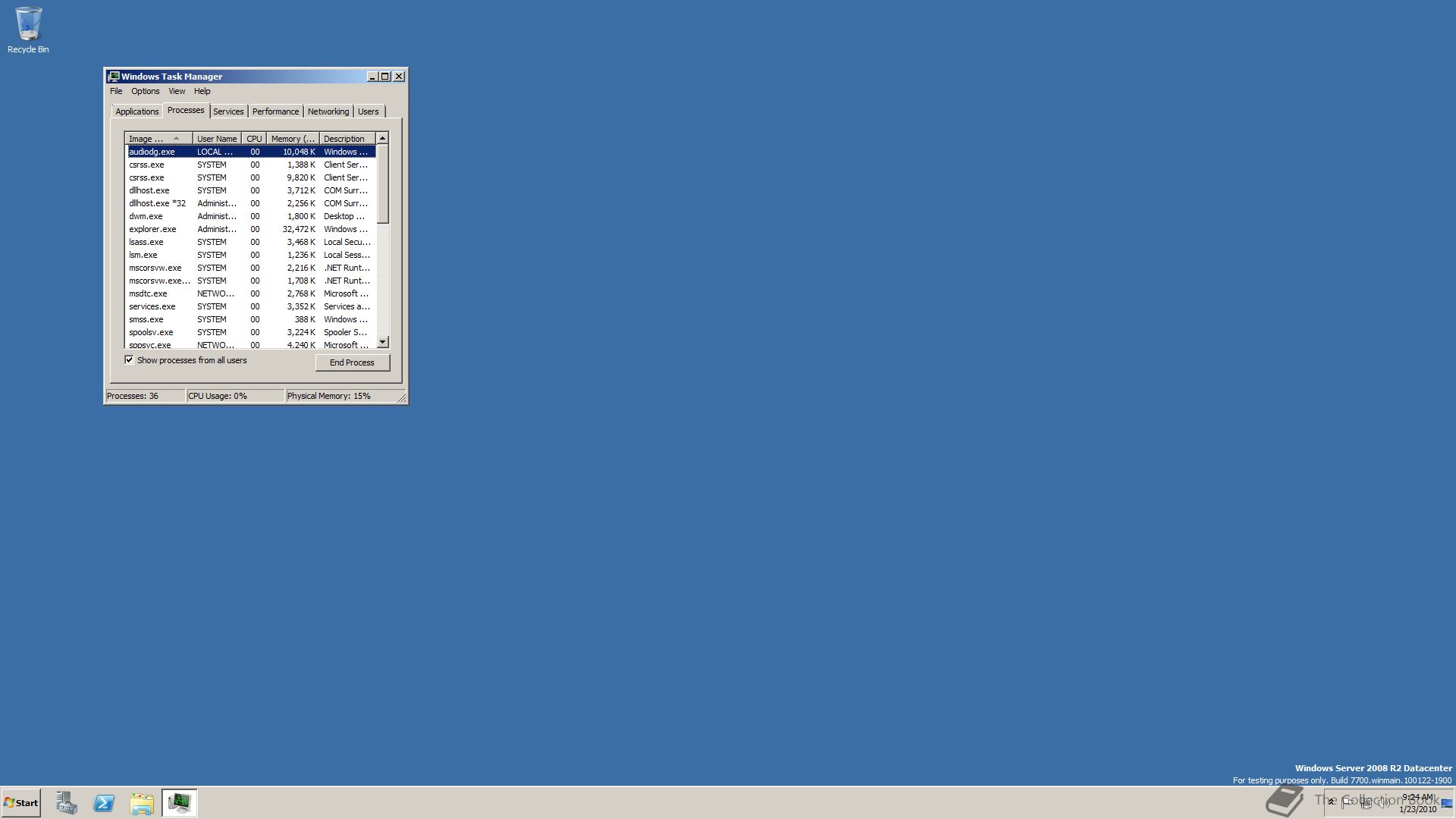Screen dimensions: 1456x819
Task: Open the Action Center flag icon
Action: (1347, 803)
